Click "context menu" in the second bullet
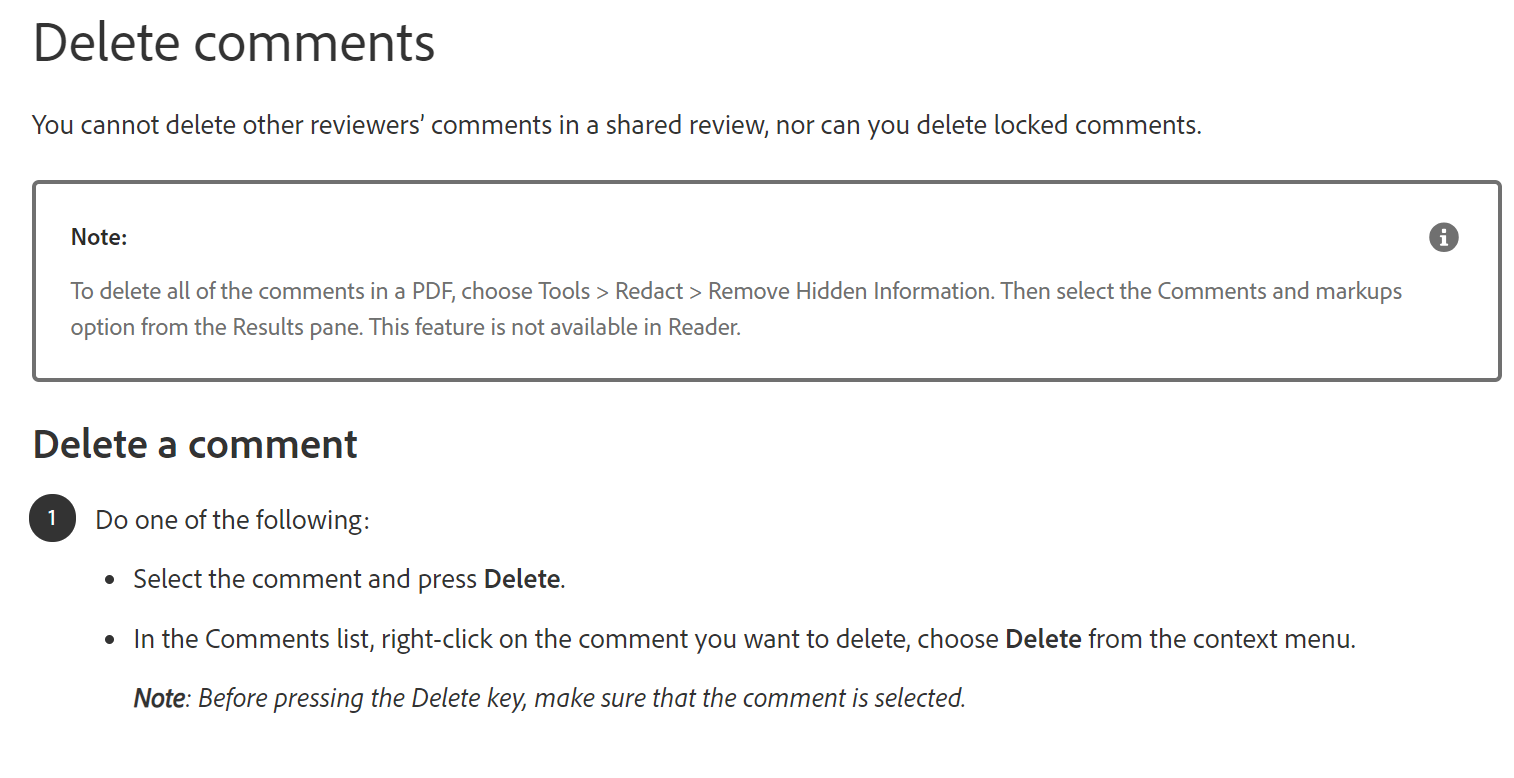 pyautogui.click(x=1259, y=639)
